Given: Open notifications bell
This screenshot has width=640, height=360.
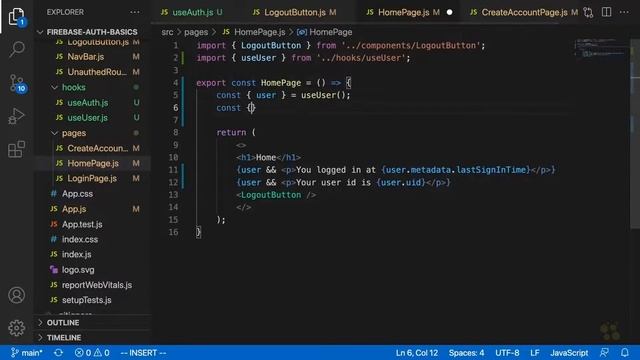Looking at the screenshot, I should [624, 353].
